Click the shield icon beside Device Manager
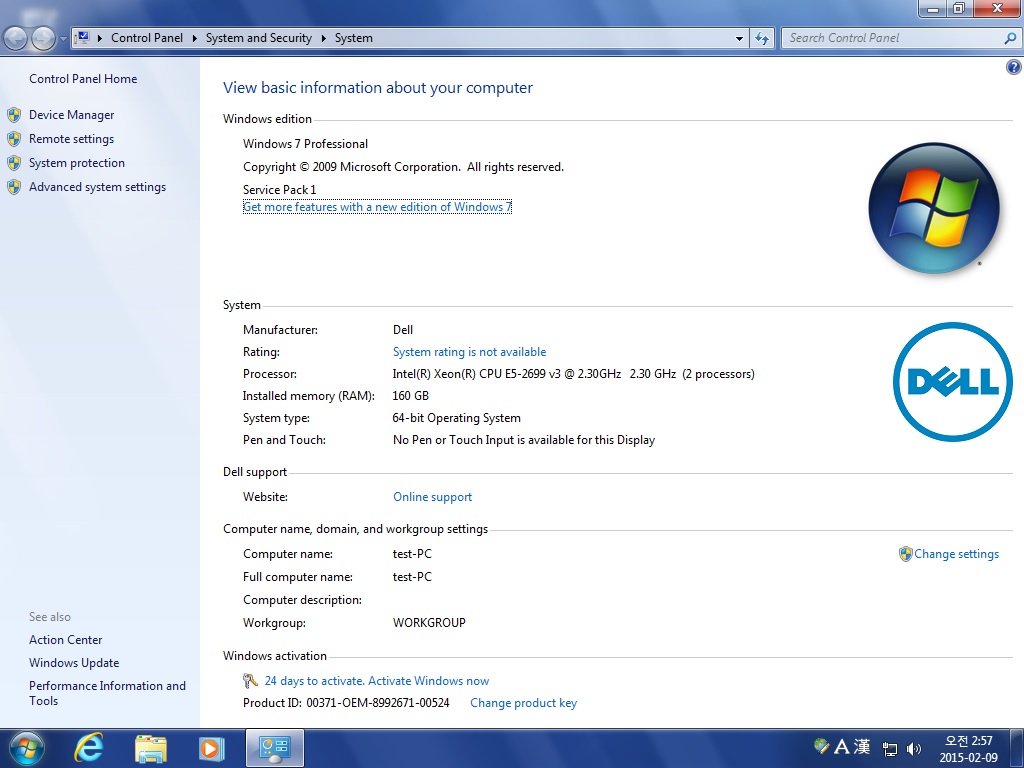 pos(14,116)
